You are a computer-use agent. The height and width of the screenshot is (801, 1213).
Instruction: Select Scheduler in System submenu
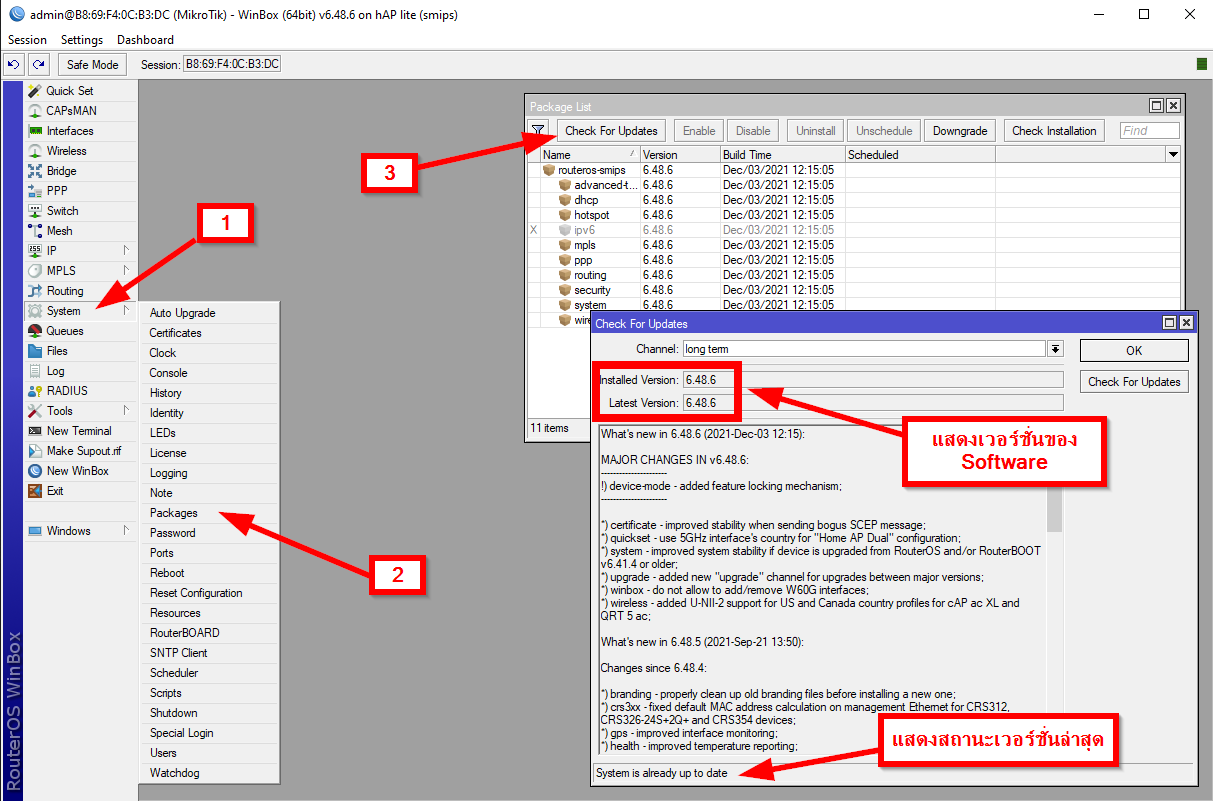(x=209, y=673)
